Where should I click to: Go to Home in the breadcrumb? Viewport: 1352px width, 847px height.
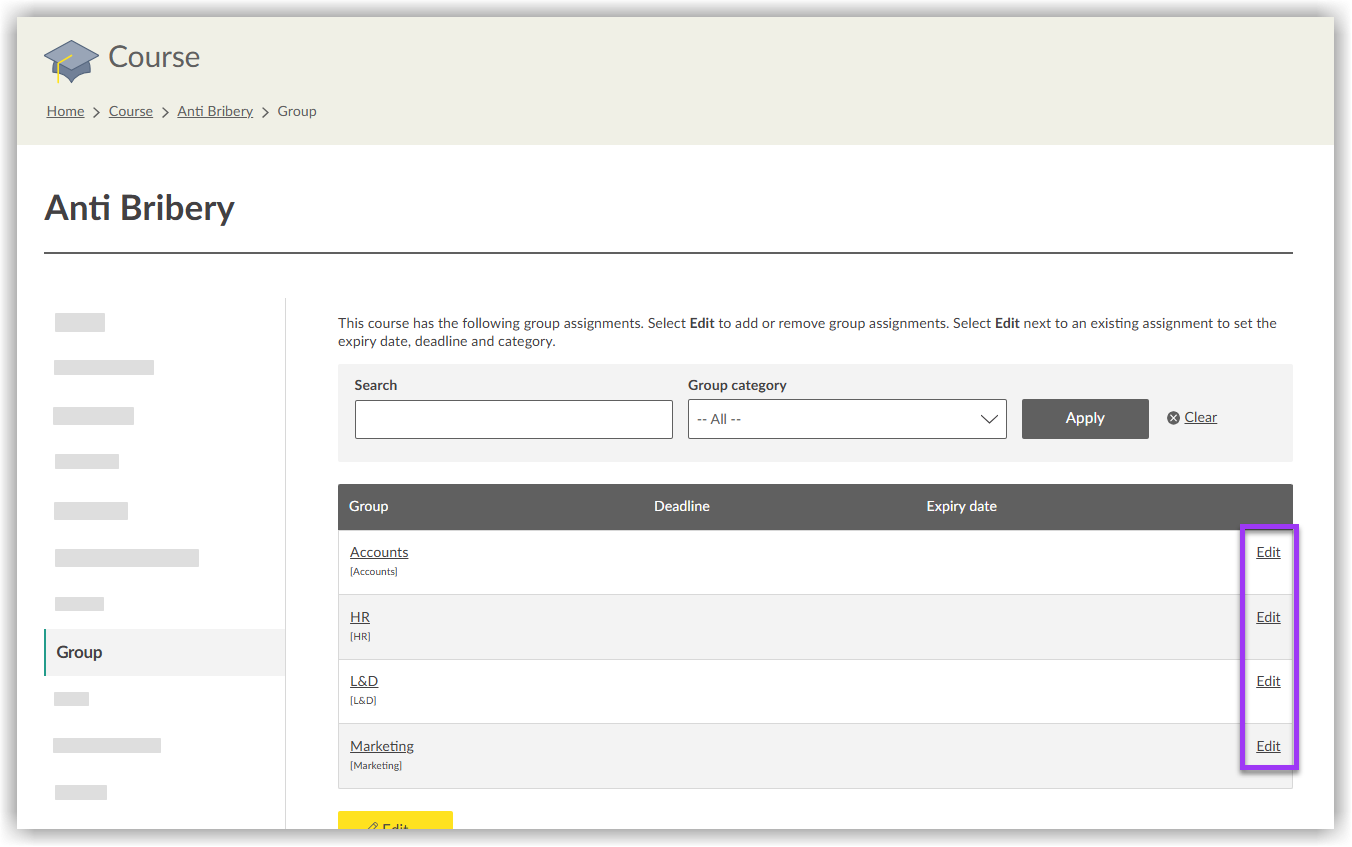[x=65, y=111]
